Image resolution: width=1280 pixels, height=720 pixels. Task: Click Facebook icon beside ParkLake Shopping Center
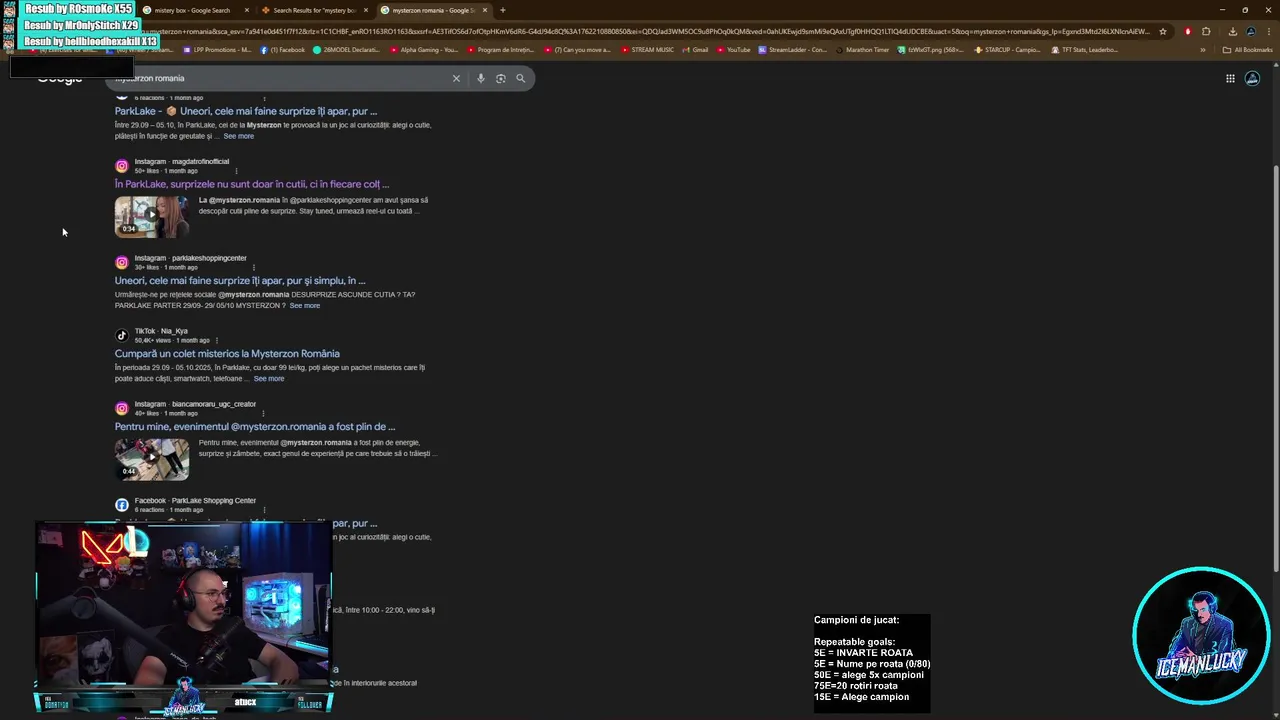click(122, 505)
